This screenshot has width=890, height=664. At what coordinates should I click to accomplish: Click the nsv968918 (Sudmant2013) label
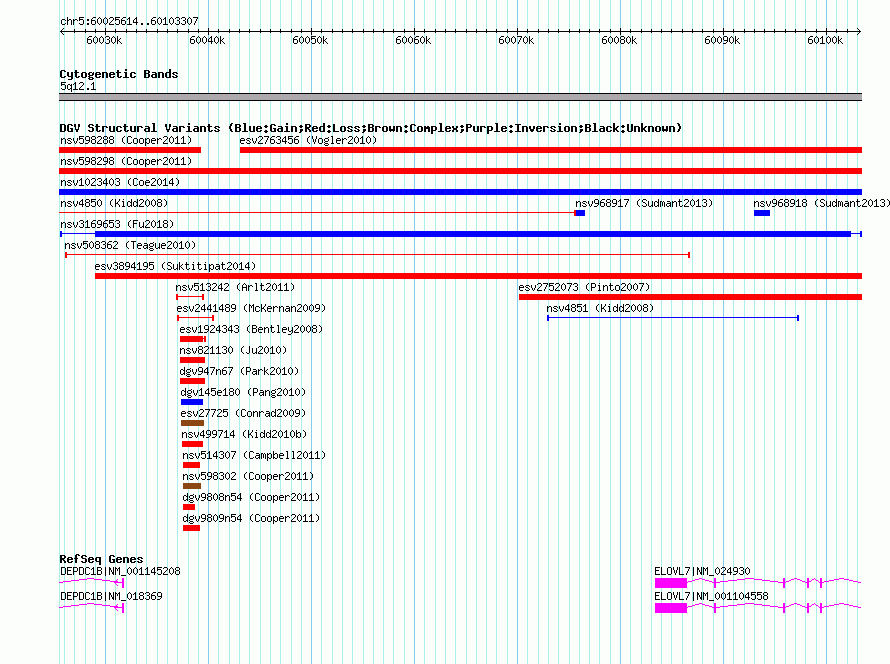coord(821,203)
